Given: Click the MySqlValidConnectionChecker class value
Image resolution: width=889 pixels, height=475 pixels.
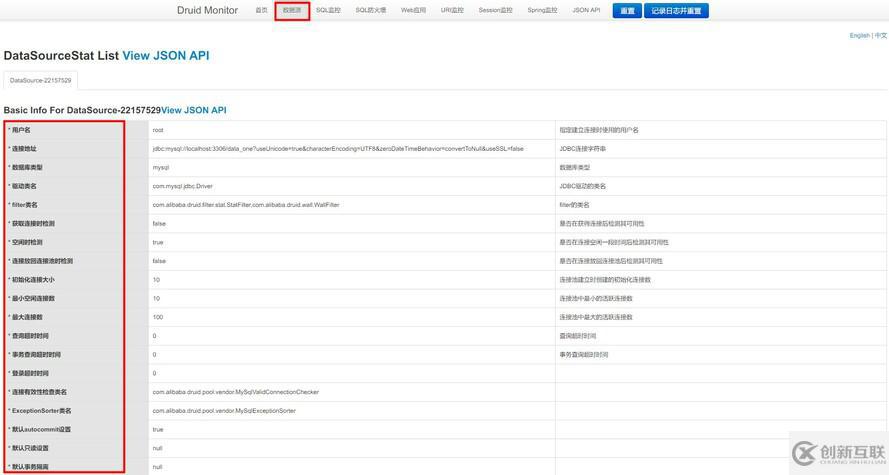Looking at the screenshot, I should pyautogui.click(x=236, y=392).
